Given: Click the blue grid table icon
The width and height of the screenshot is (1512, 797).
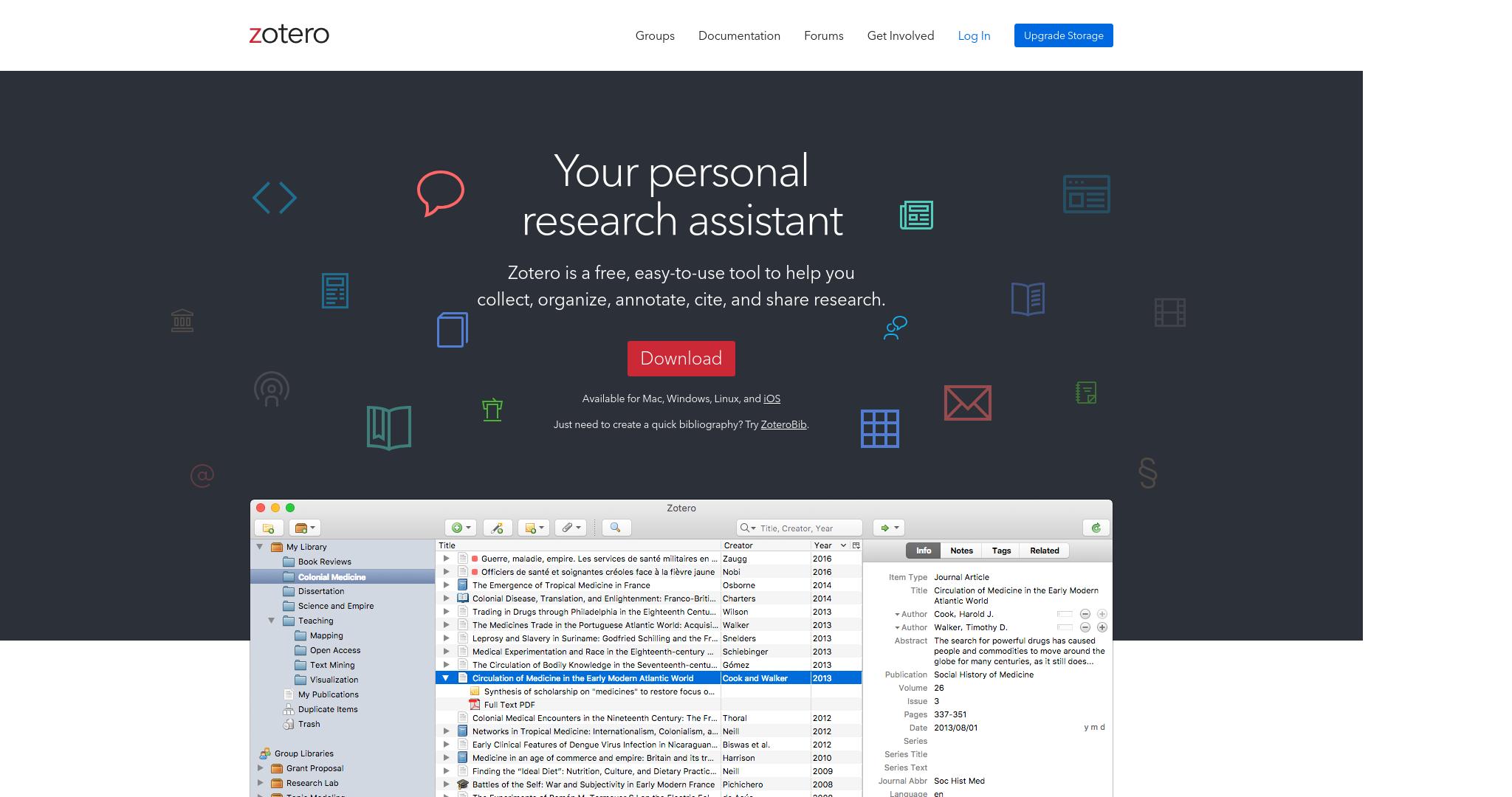Looking at the screenshot, I should tap(880, 429).
